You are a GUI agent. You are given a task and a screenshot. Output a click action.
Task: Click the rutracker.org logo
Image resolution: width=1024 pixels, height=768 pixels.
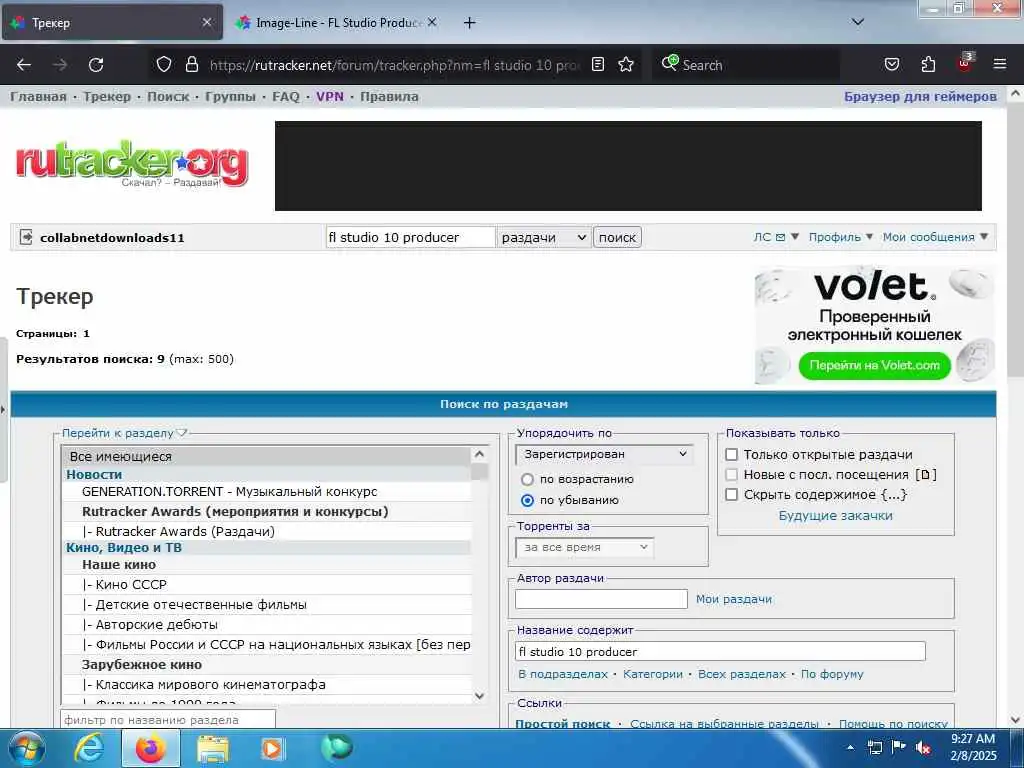tap(133, 163)
